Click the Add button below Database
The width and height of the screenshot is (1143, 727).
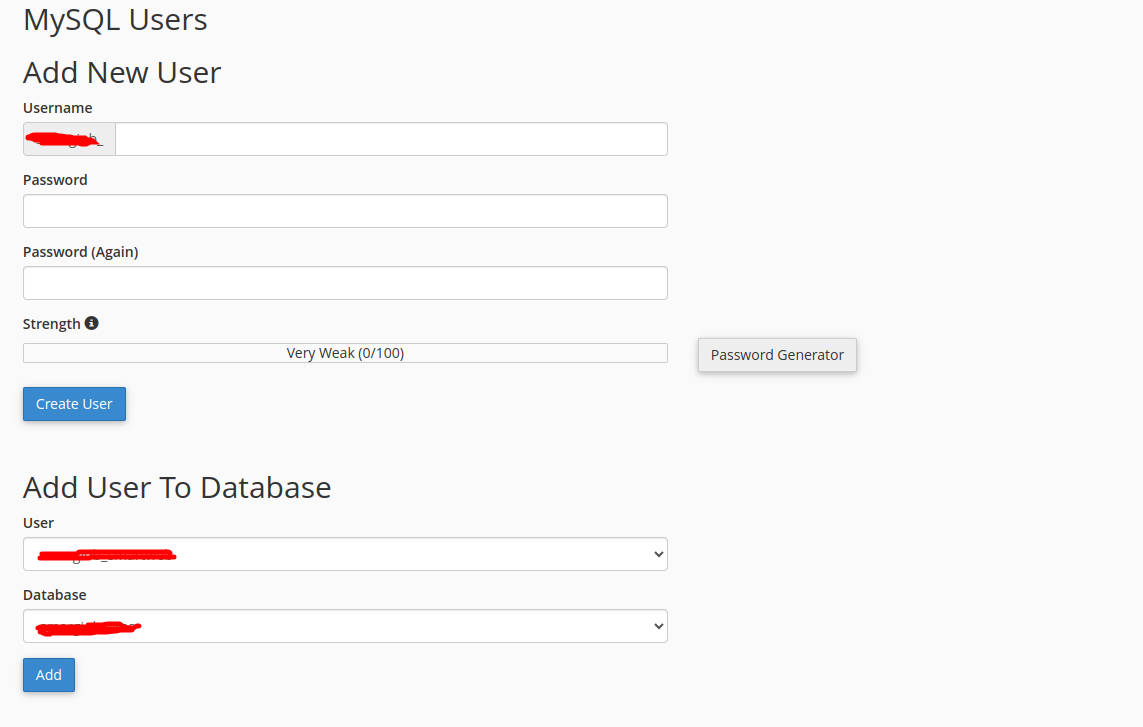coord(49,675)
